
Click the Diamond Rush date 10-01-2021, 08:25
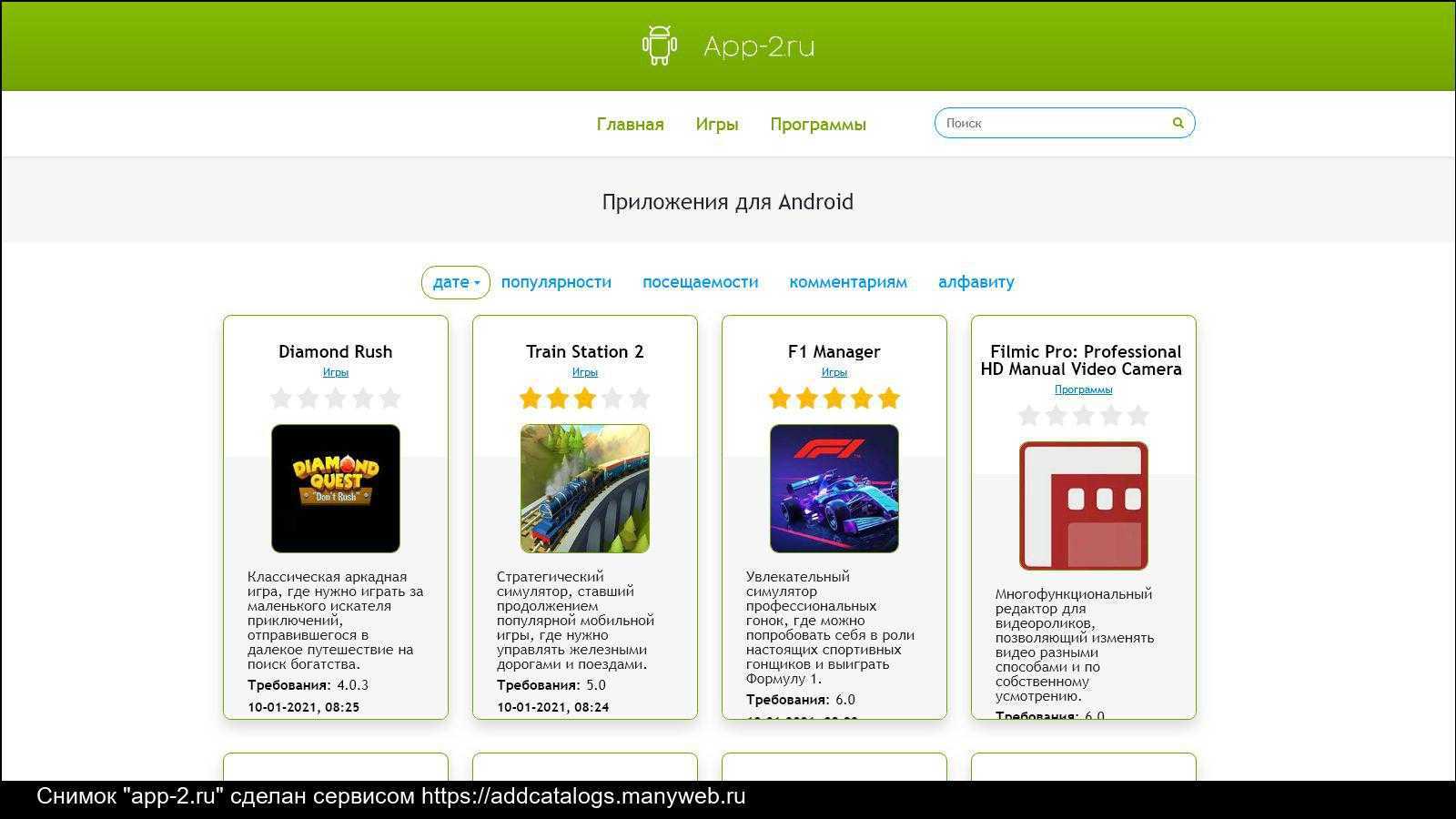304,707
